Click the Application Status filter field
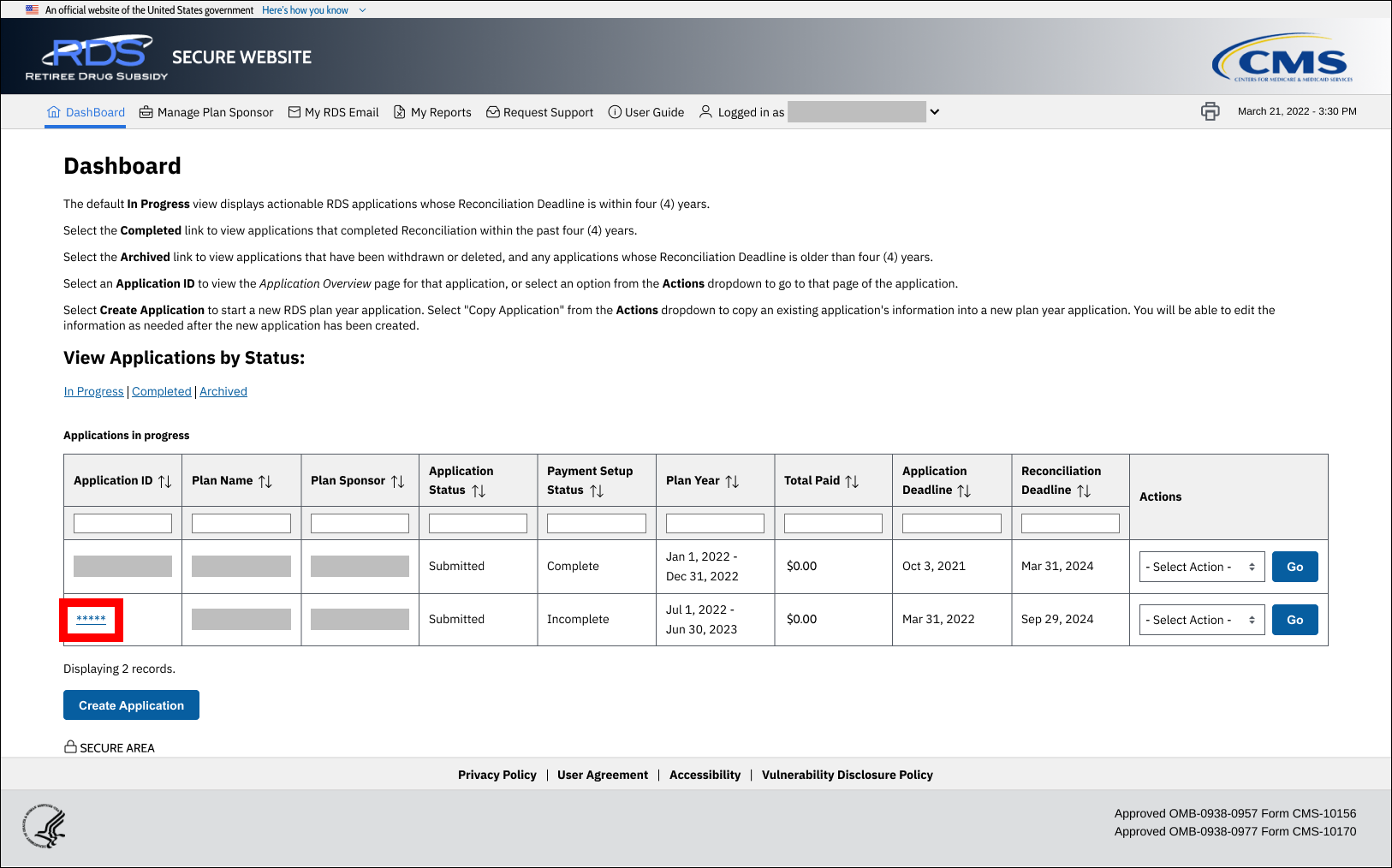The height and width of the screenshot is (868, 1392). [478, 523]
